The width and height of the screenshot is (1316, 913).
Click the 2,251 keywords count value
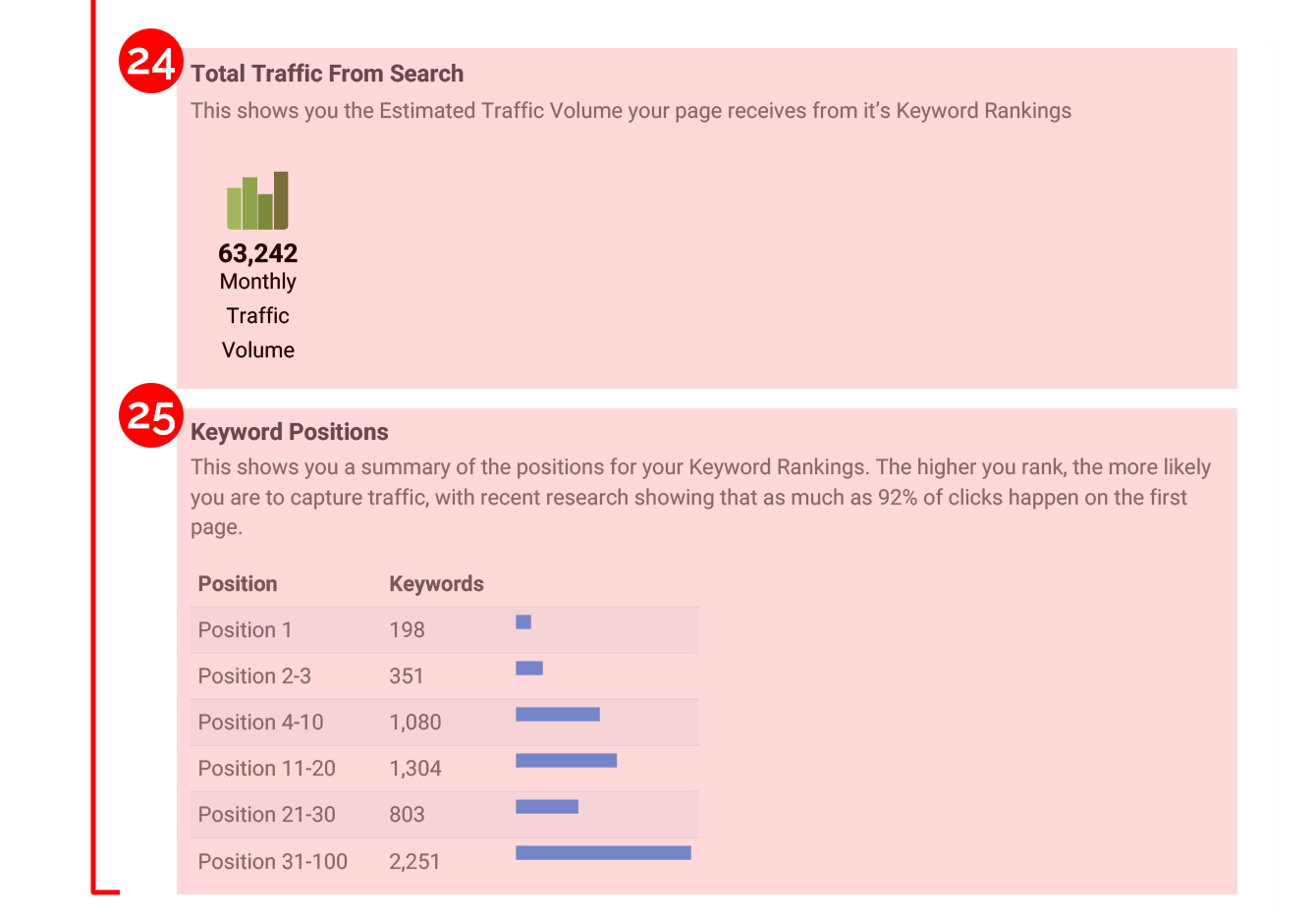pyautogui.click(x=414, y=862)
